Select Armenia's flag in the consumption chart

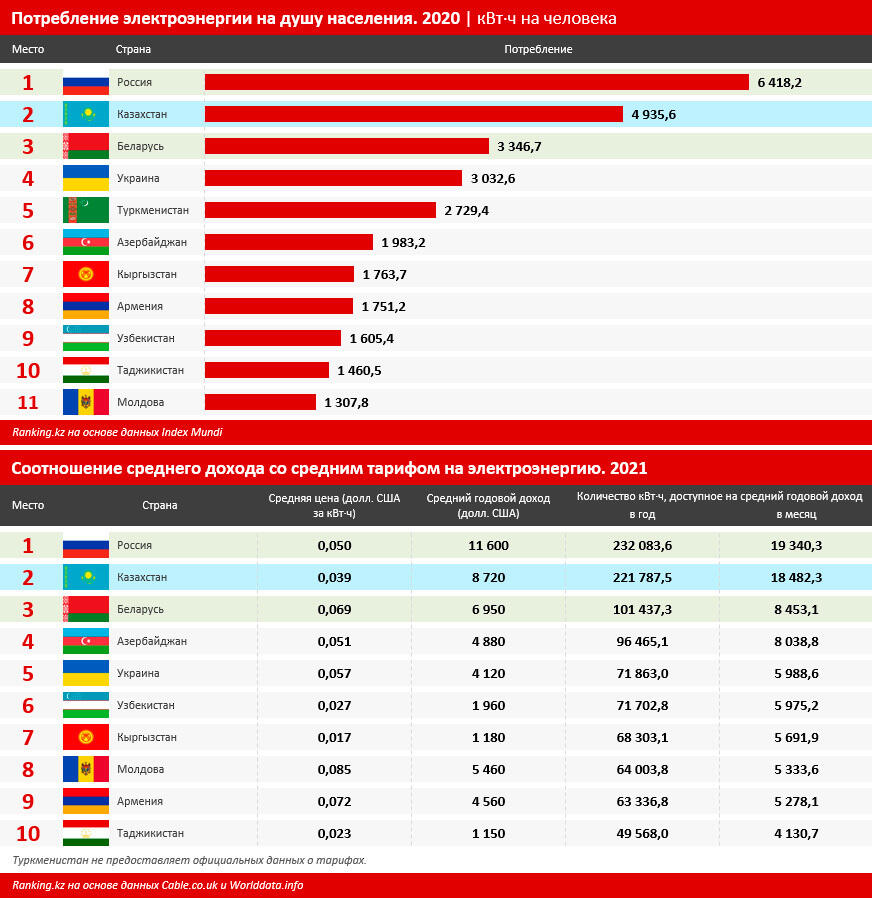coord(86,306)
